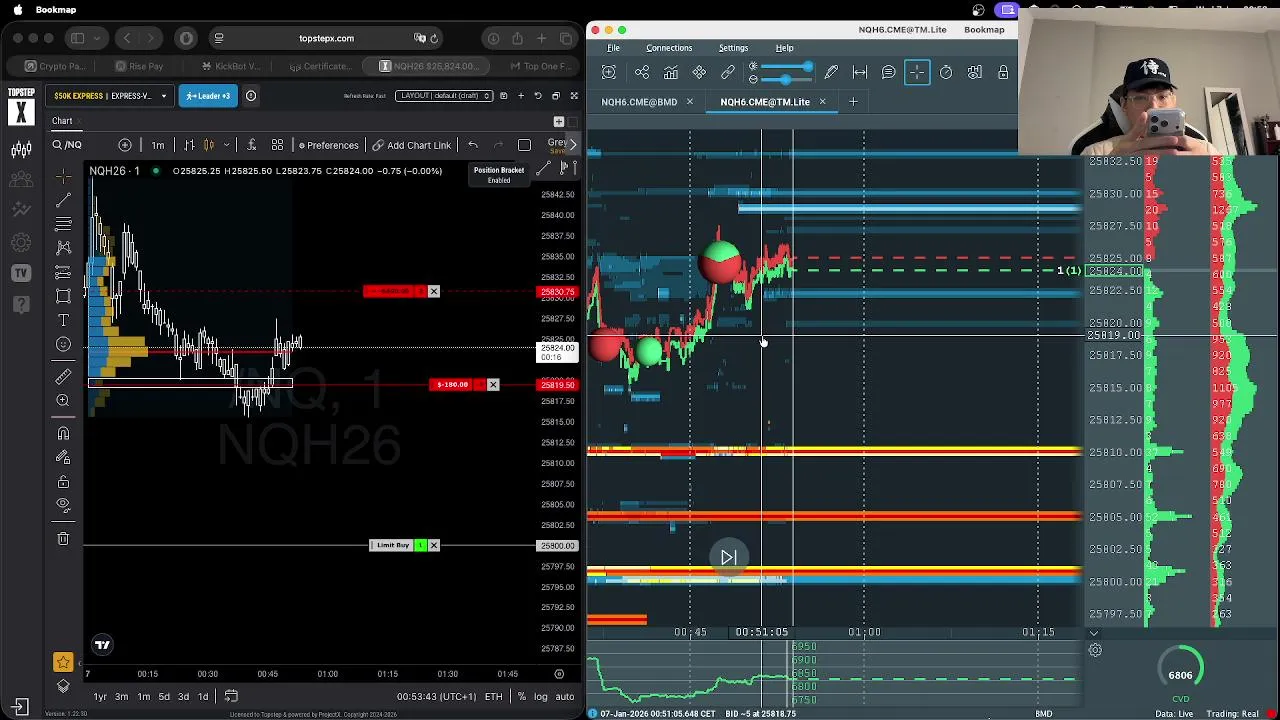Image resolution: width=1280 pixels, height=720 pixels.
Task: Click the Bookmap skip-to-live playback button
Action: (x=729, y=557)
